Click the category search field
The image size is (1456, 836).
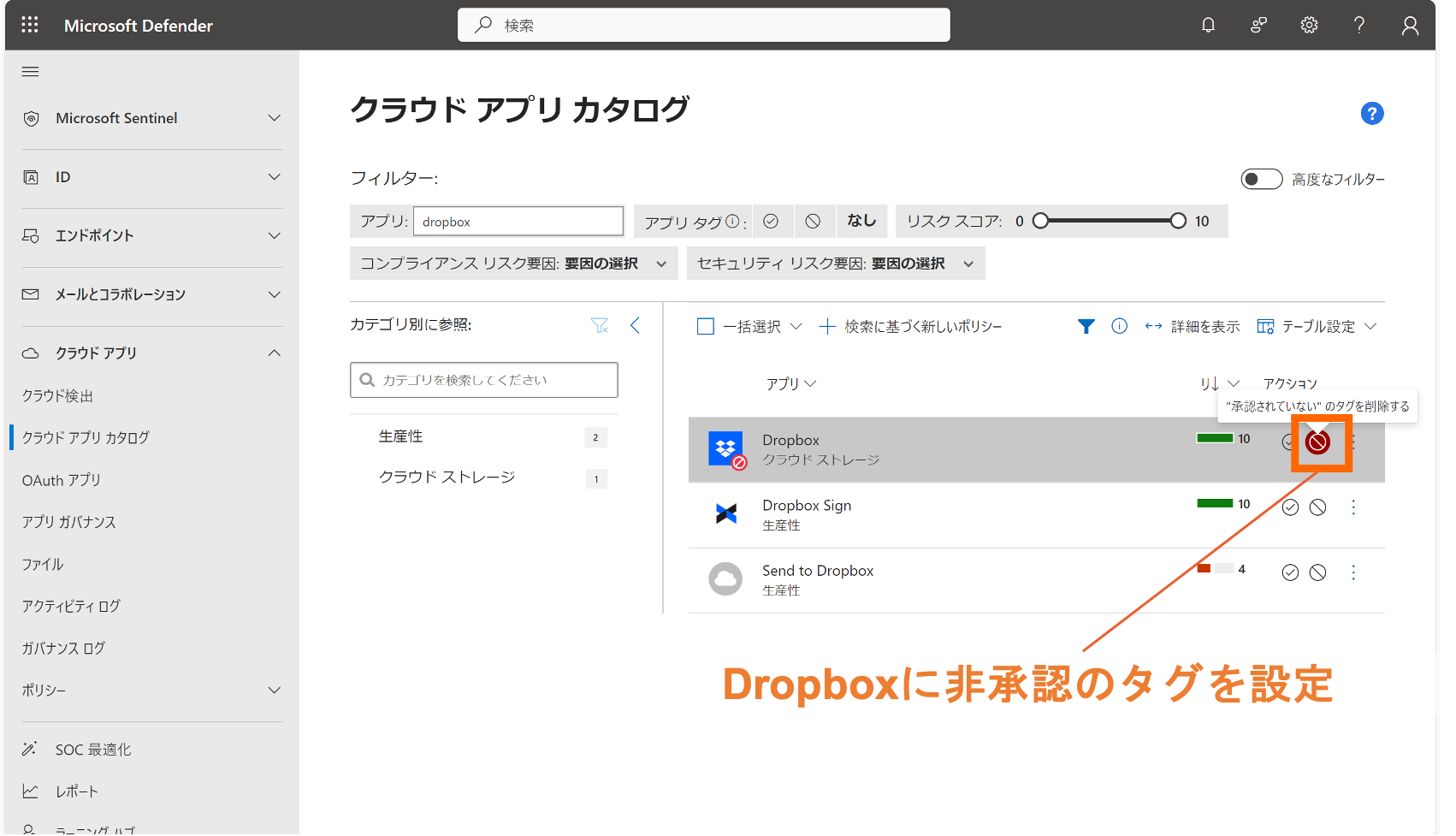pyautogui.click(x=484, y=380)
